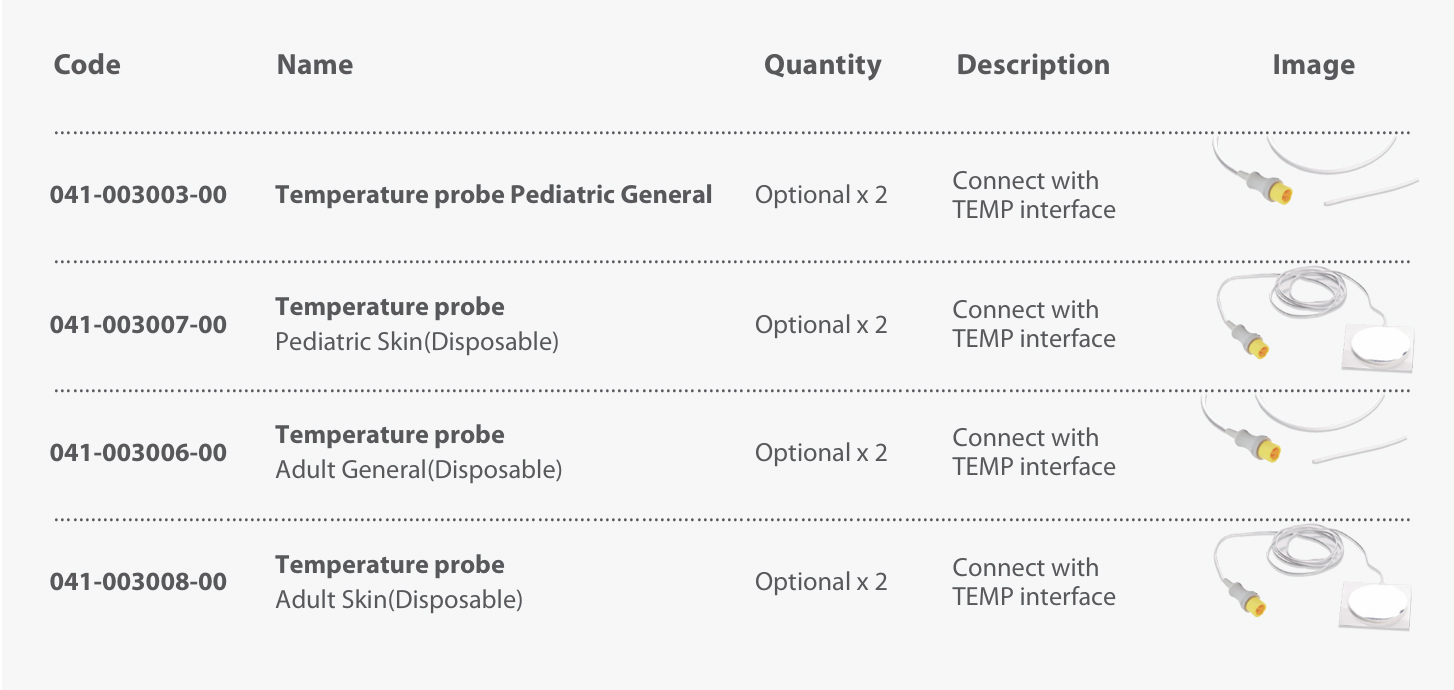Click Optional x 2 for code 041-003003-00
Image resolution: width=1454 pixels, height=690 pixels.
tap(820, 195)
